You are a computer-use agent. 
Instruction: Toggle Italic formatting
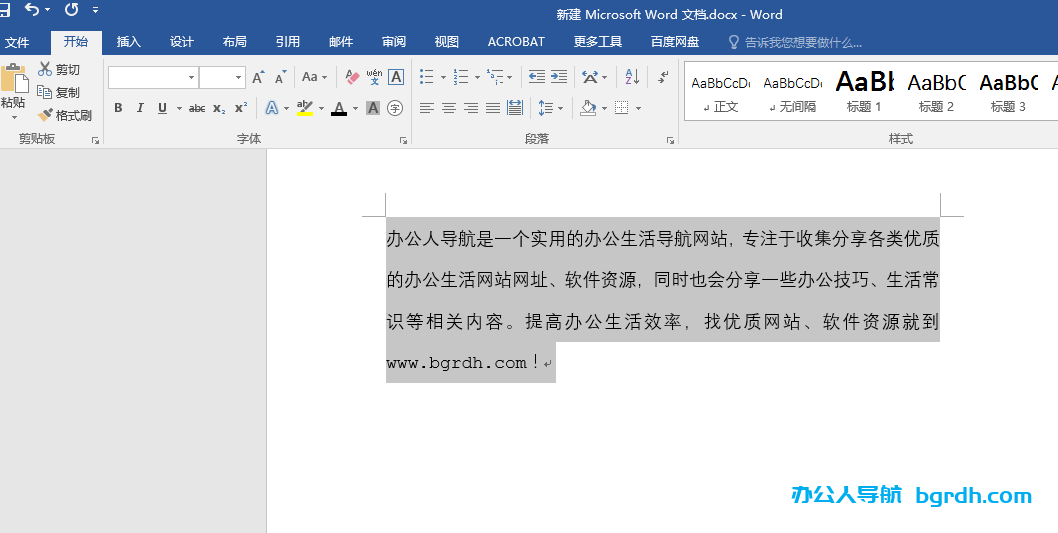[x=140, y=108]
